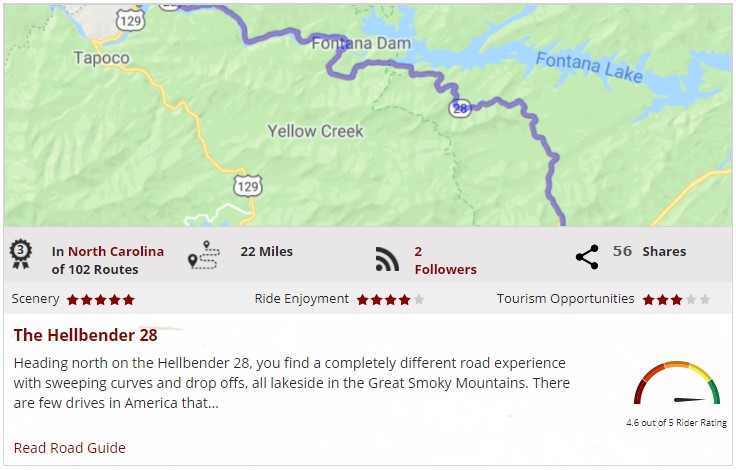Open the North Carolina link
The image size is (736, 470).
point(115,252)
